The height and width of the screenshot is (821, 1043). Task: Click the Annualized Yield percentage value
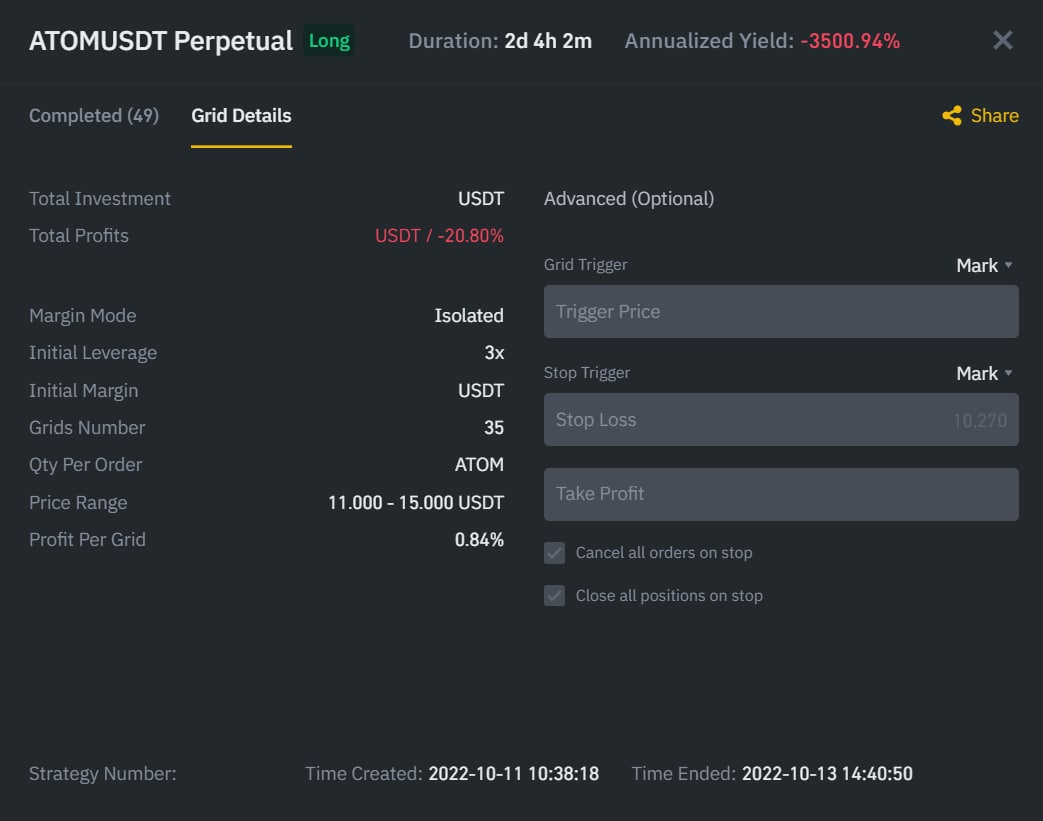850,41
